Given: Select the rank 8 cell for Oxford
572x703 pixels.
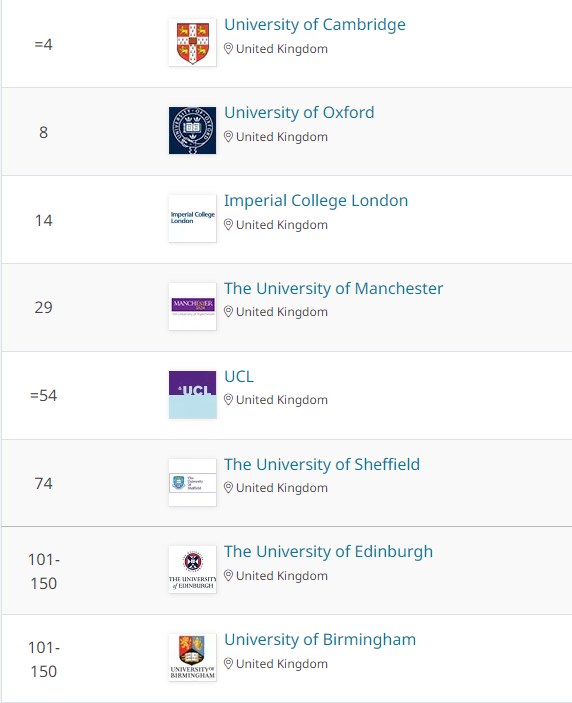Looking at the screenshot, I should [43, 132].
